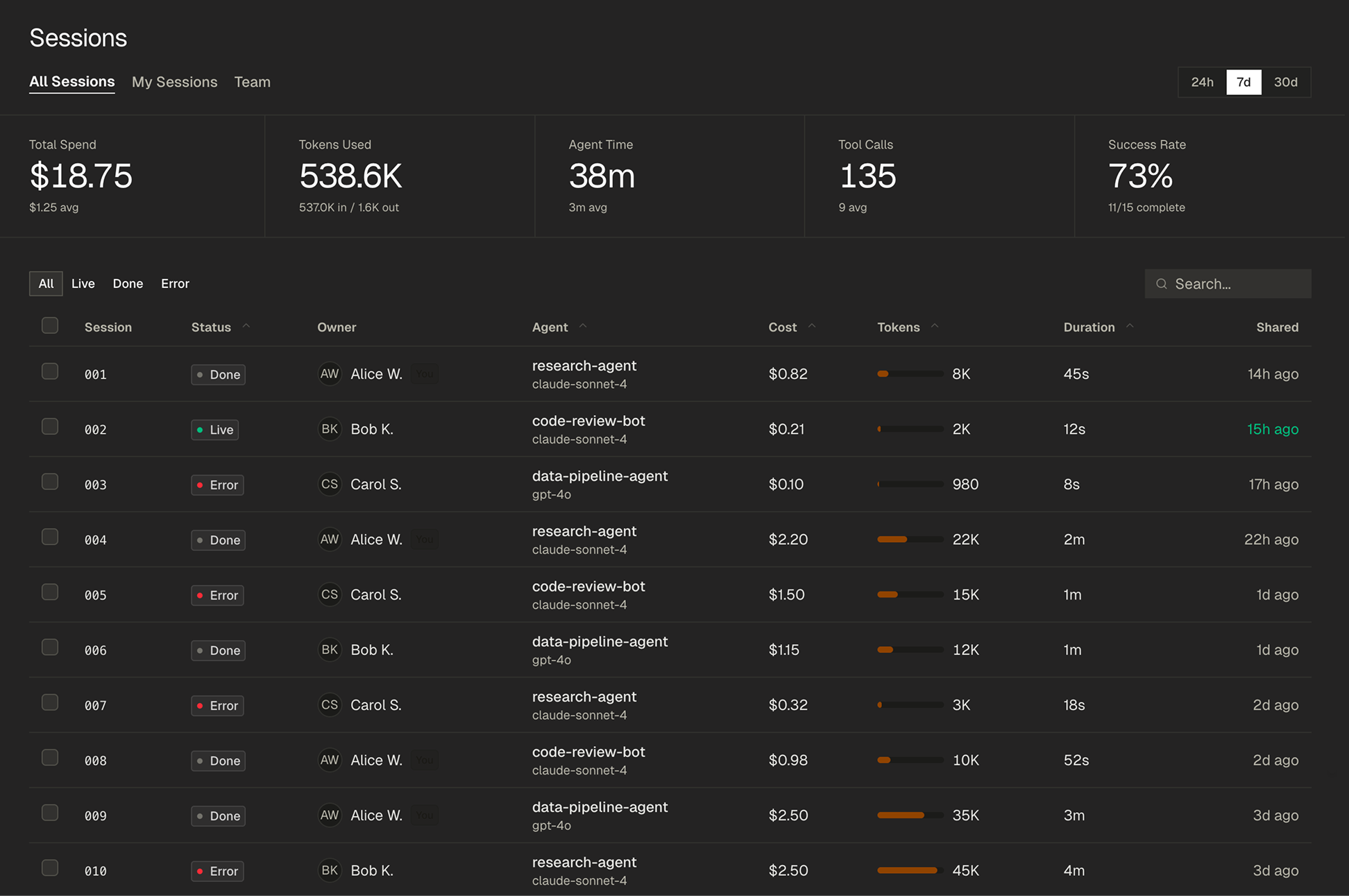Screen dimensions: 1349x896
Task: Click the Done badge on session 006
Action: tap(219, 650)
